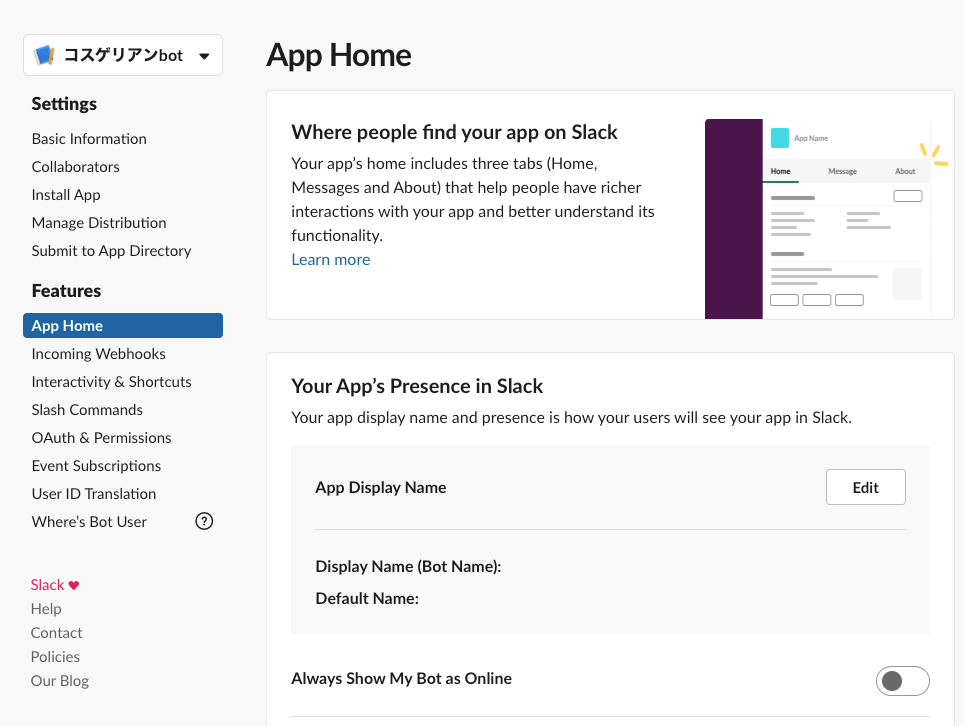Follow the Learn more link
The height and width of the screenshot is (726, 964).
coord(331,259)
